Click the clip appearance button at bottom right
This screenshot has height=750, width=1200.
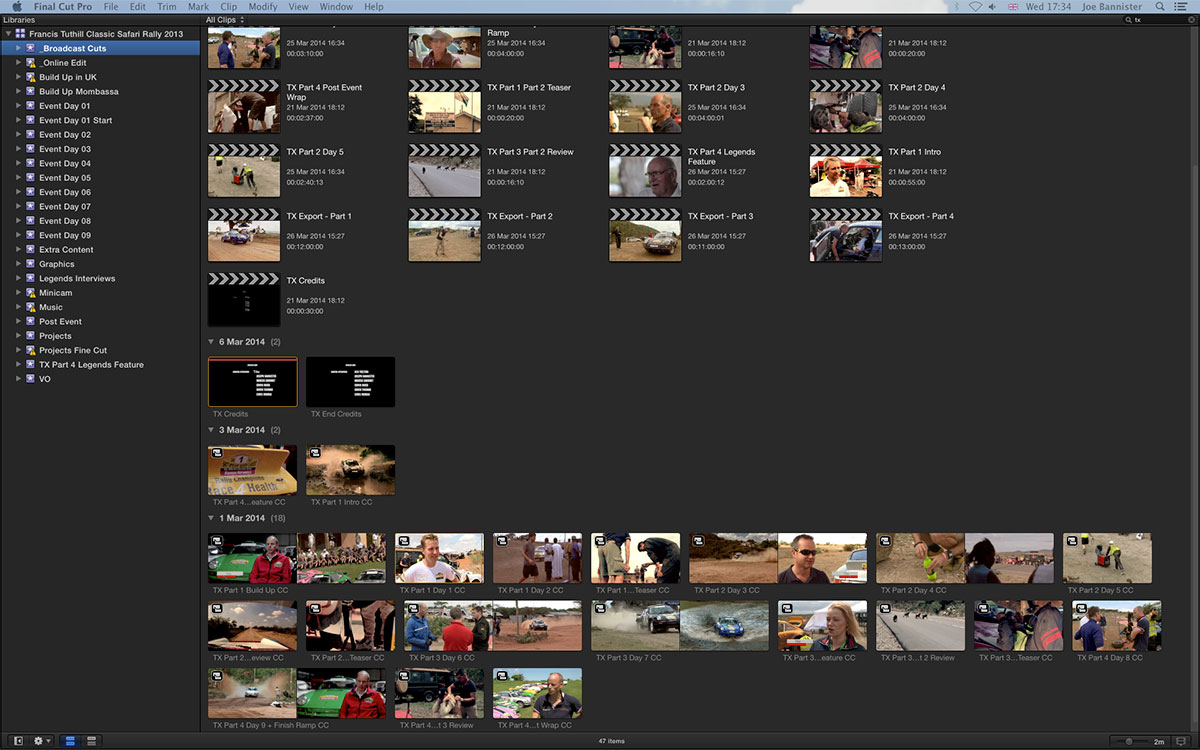click(x=1181, y=741)
